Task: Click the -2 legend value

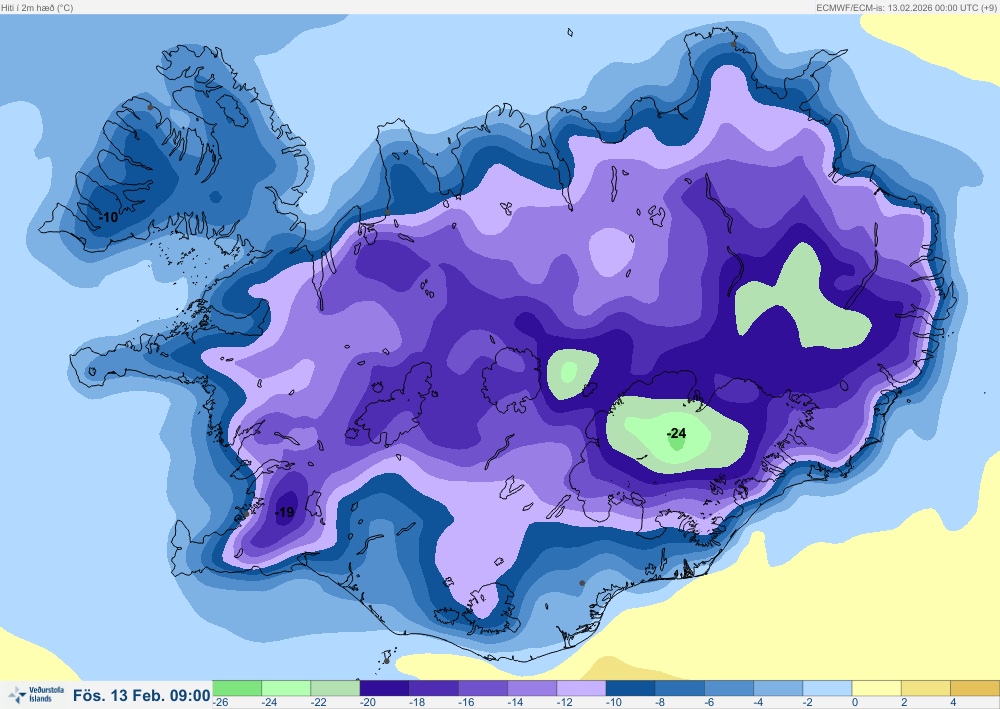Action: point(807,702)
